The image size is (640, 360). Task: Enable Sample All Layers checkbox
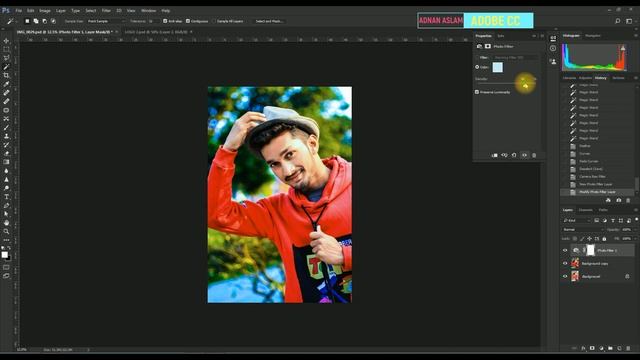pyautogui.click(x=215, y=21)
